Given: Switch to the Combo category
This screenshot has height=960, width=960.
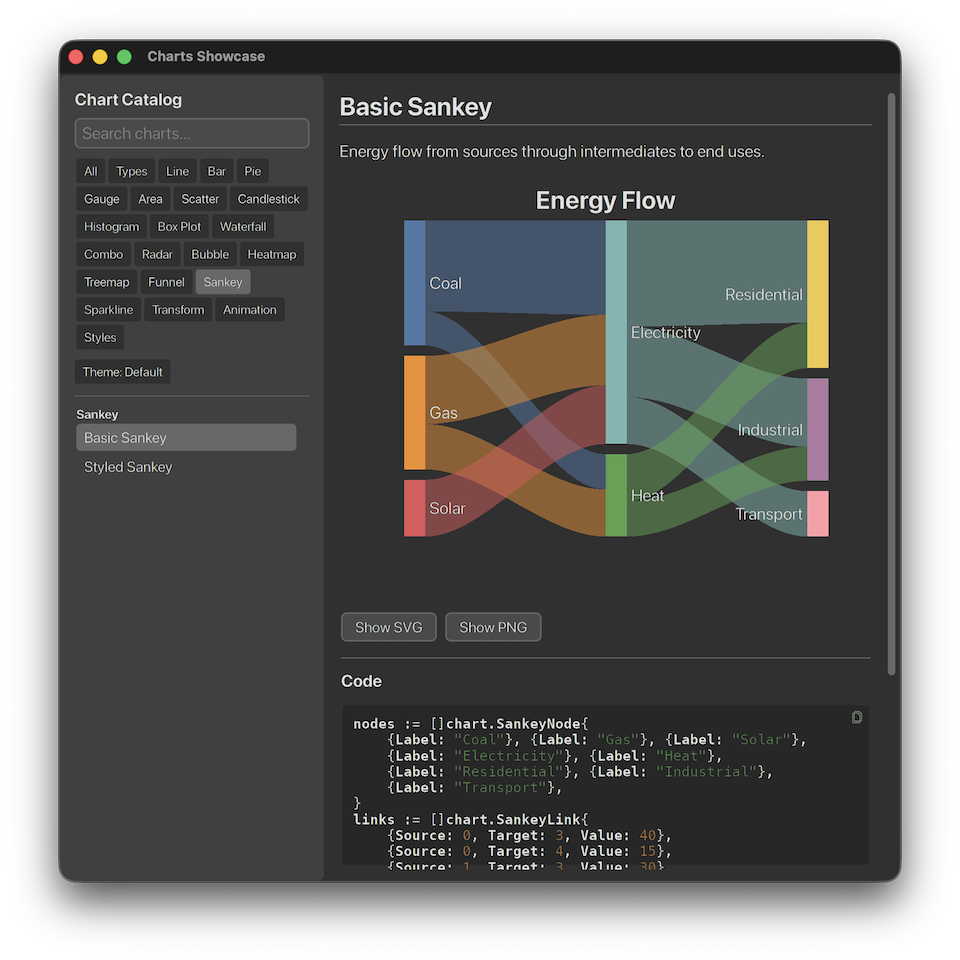Looking at the screenshot, I should 103,254.
